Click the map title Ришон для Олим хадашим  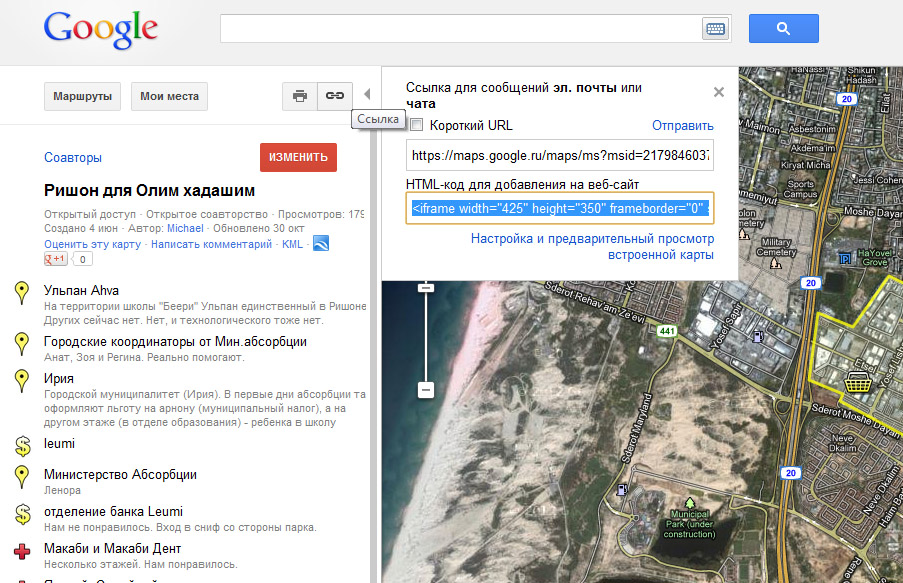[x=149, y=191]
